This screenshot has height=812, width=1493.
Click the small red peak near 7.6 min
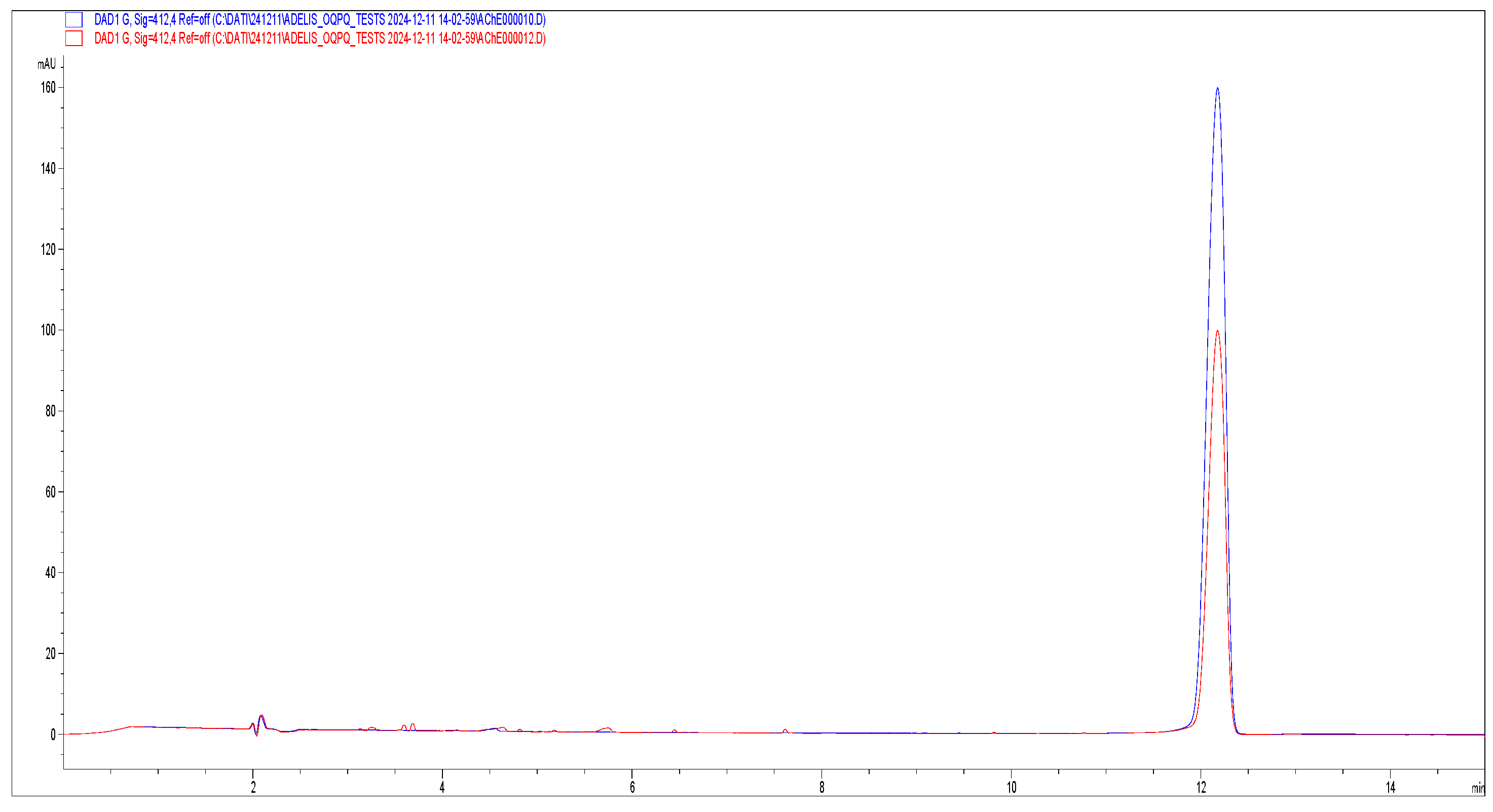click(785, 730)
